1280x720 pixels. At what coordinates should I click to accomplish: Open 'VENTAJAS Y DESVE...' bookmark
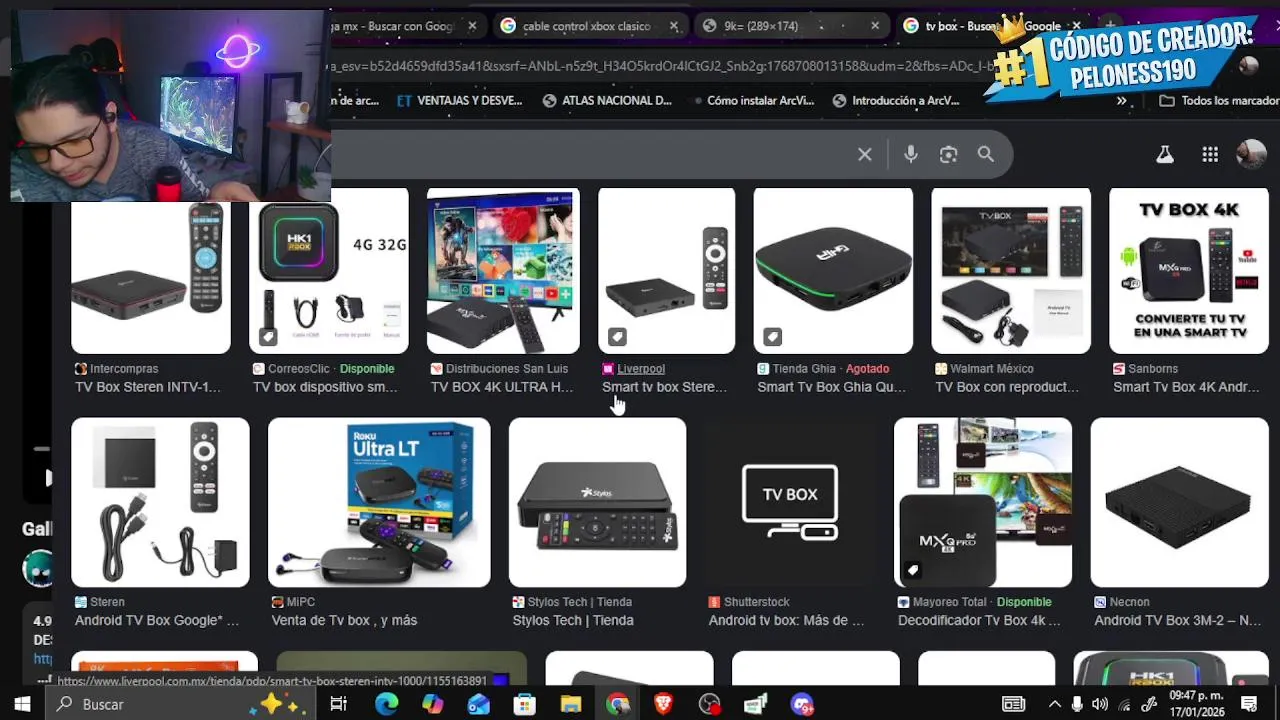click(459, 101)
